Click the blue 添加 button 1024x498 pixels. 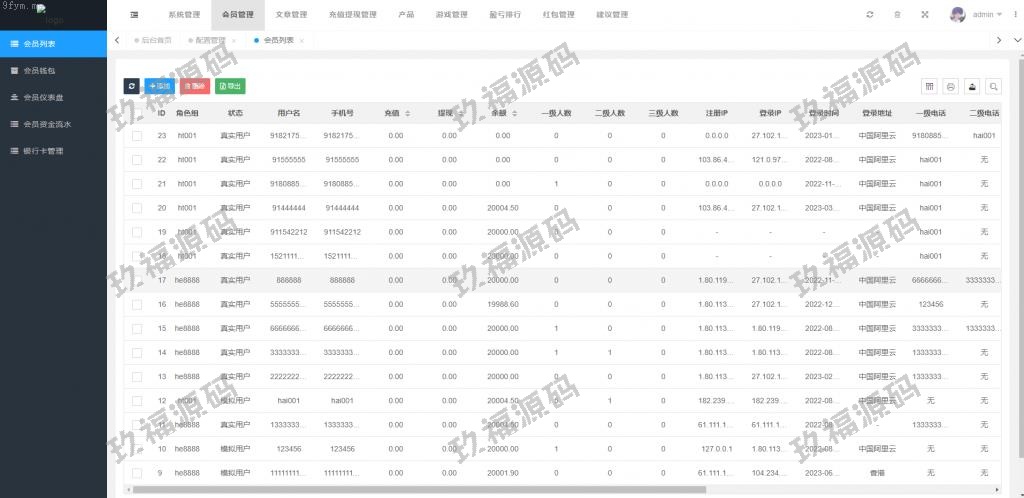coord(158,87)
